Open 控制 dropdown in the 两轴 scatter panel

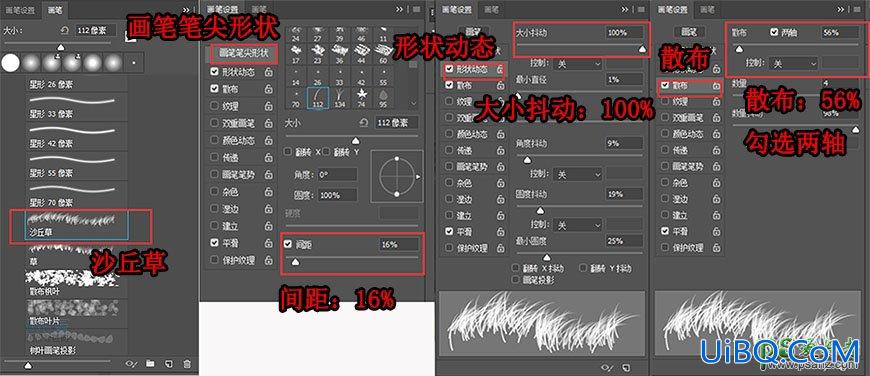tap(794, 64)
